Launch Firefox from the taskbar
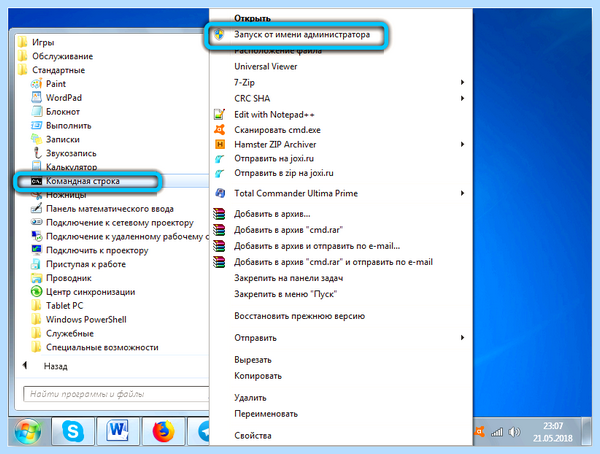This screenshot has width=600, height=454. 163,431
